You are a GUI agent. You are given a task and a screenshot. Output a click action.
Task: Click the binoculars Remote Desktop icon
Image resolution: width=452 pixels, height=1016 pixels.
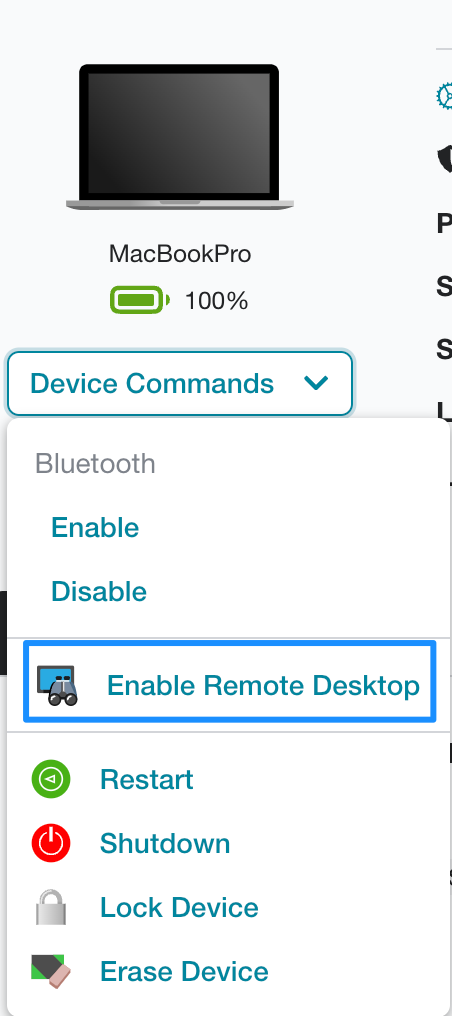pos(57,686)
